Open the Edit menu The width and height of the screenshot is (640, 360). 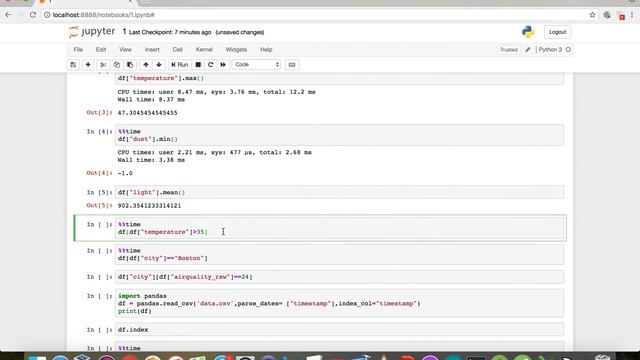[x=101, y=49]
